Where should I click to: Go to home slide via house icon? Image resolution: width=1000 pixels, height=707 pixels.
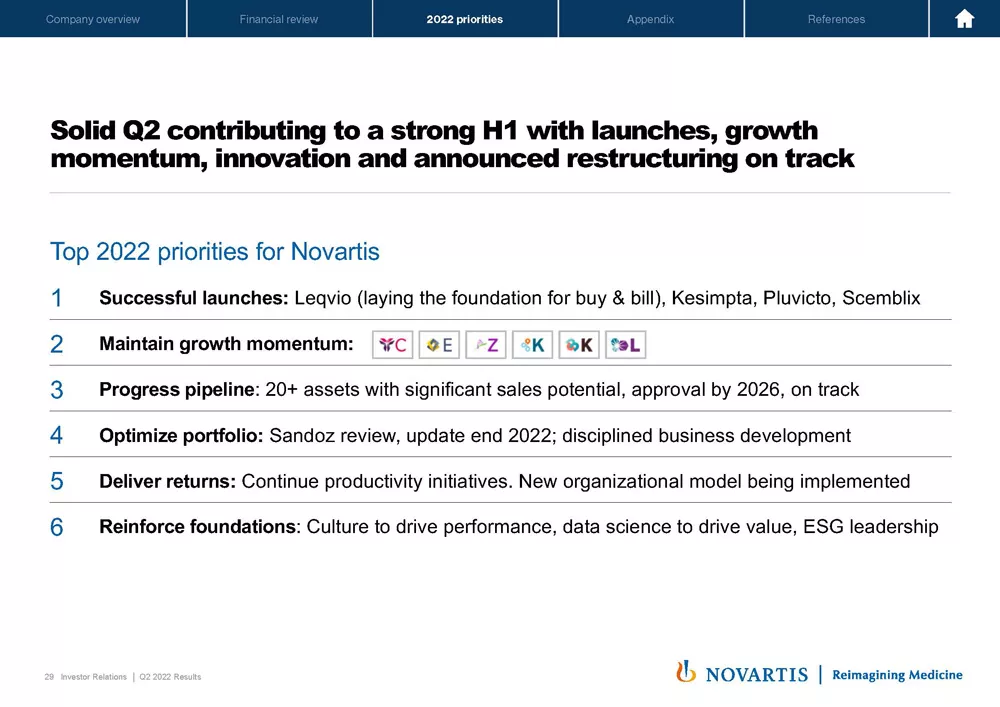pos(964,19)
